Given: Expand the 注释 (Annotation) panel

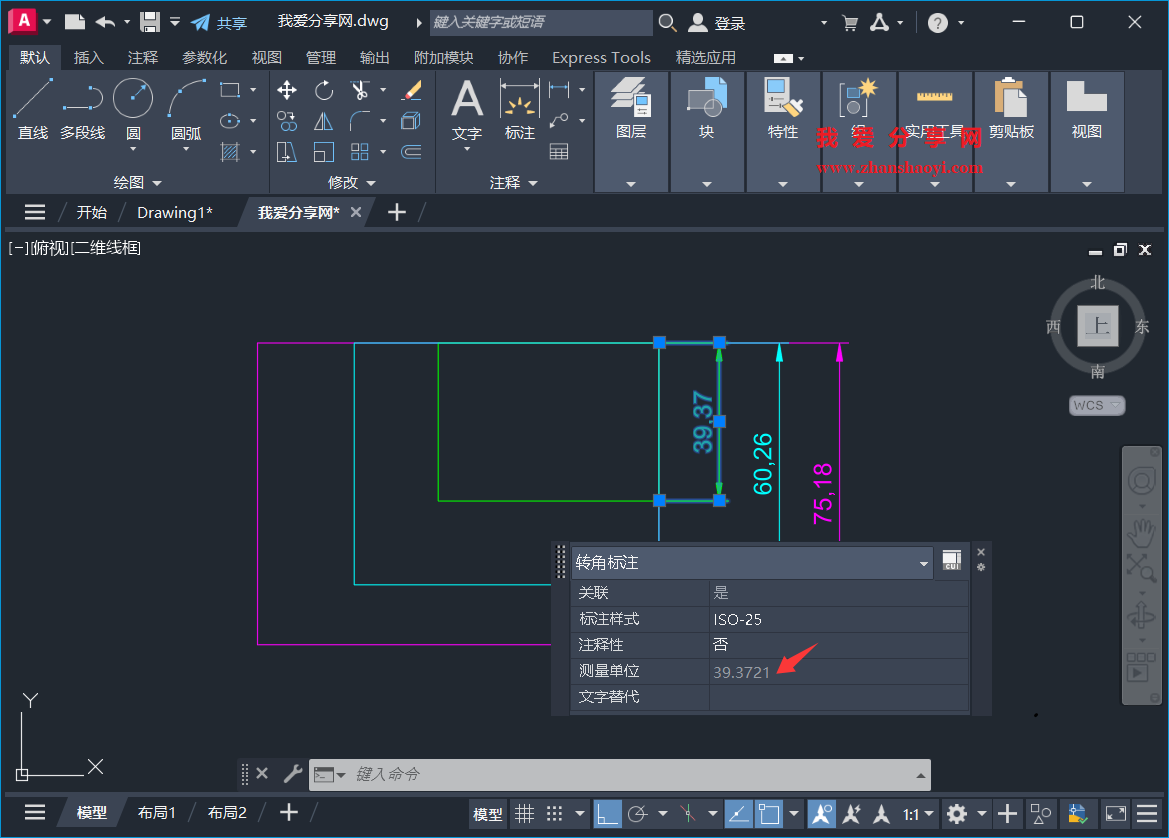Looking at the screenshot, I should pyautogui.click(x=514, y=182).
